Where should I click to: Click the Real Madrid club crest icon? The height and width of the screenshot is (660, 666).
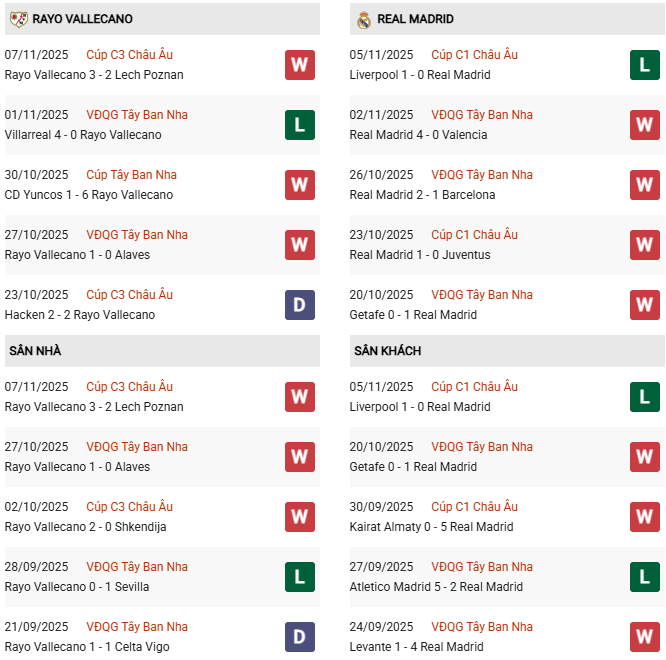363,19
